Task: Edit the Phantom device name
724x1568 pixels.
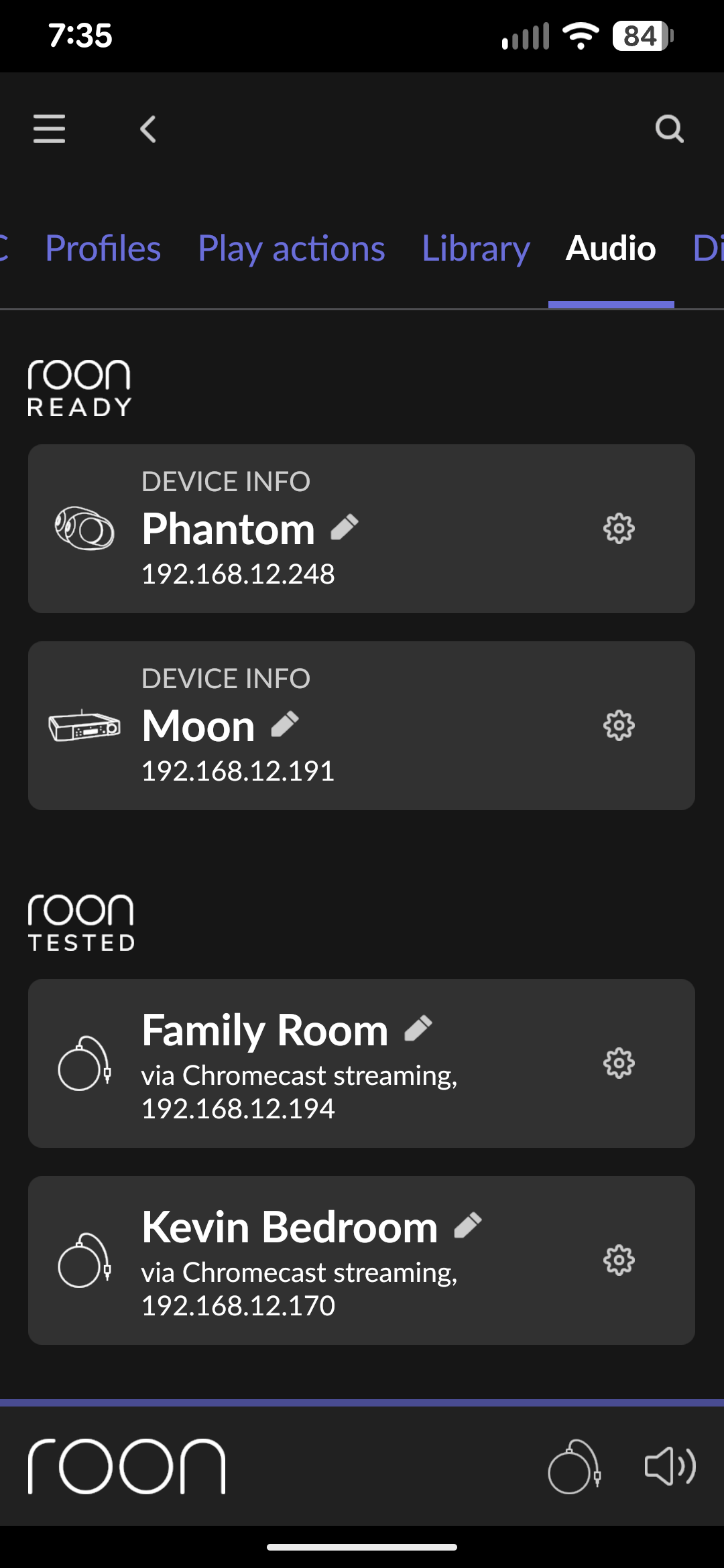Action: click(x=345, y=528)
